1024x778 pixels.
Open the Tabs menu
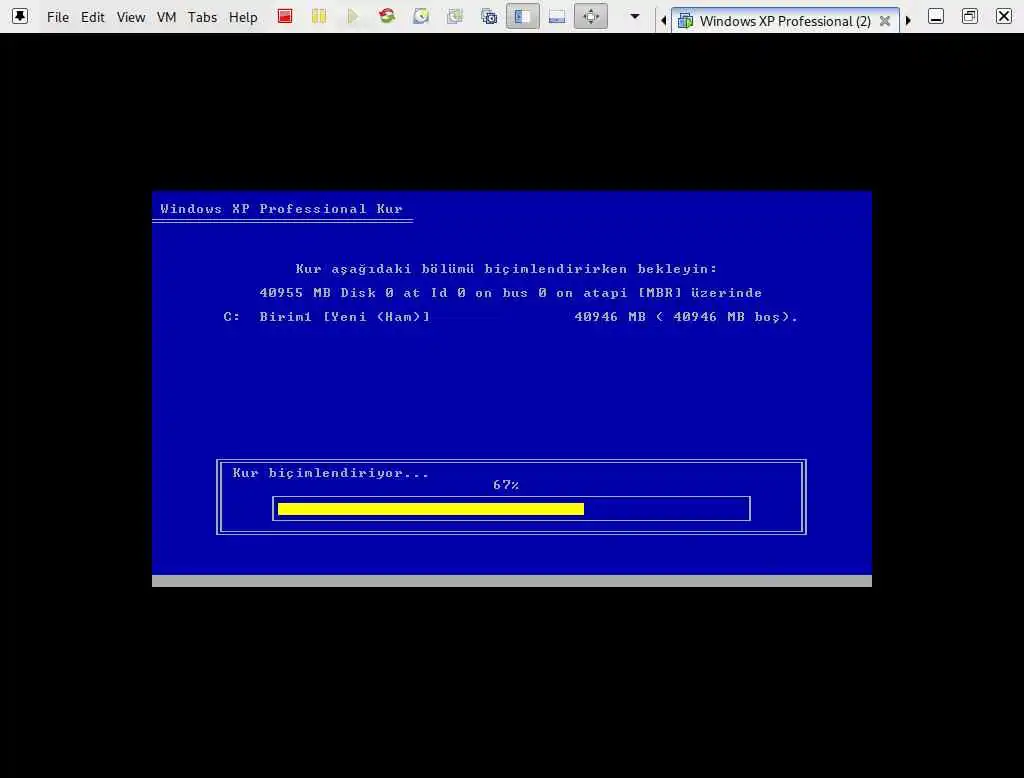tap(202, 17)
